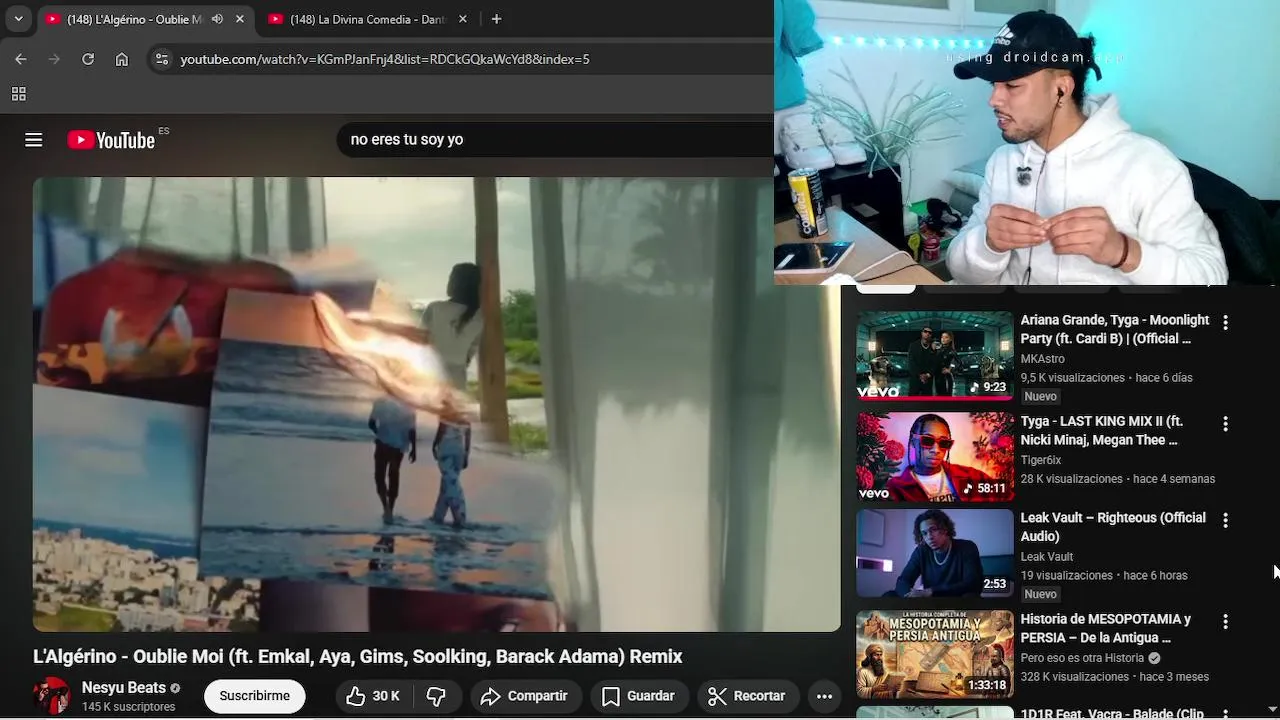Reload the current YouTube page
Screen dimensions: 1280x720
pos(88,59)
